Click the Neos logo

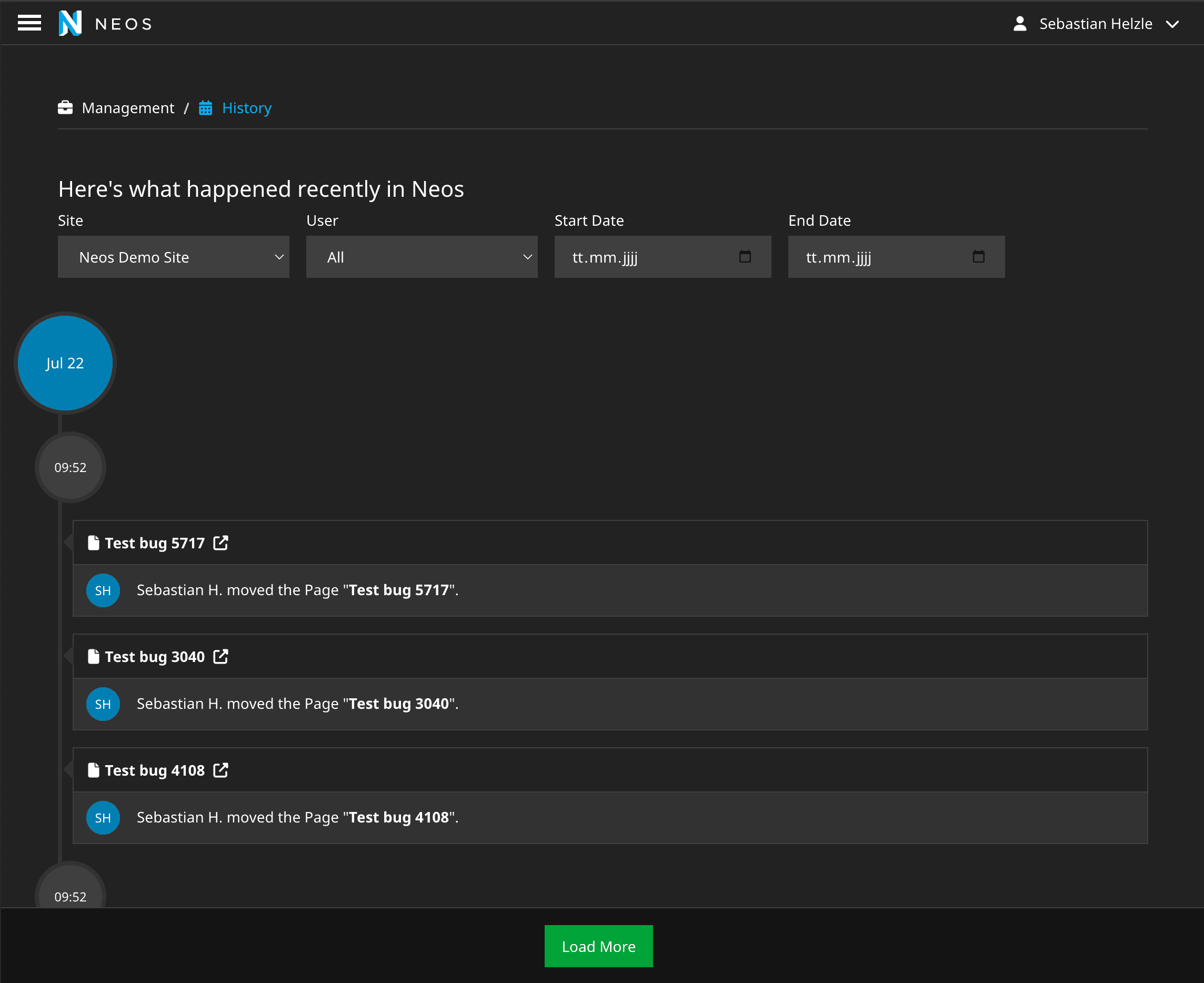click(70, 23)
